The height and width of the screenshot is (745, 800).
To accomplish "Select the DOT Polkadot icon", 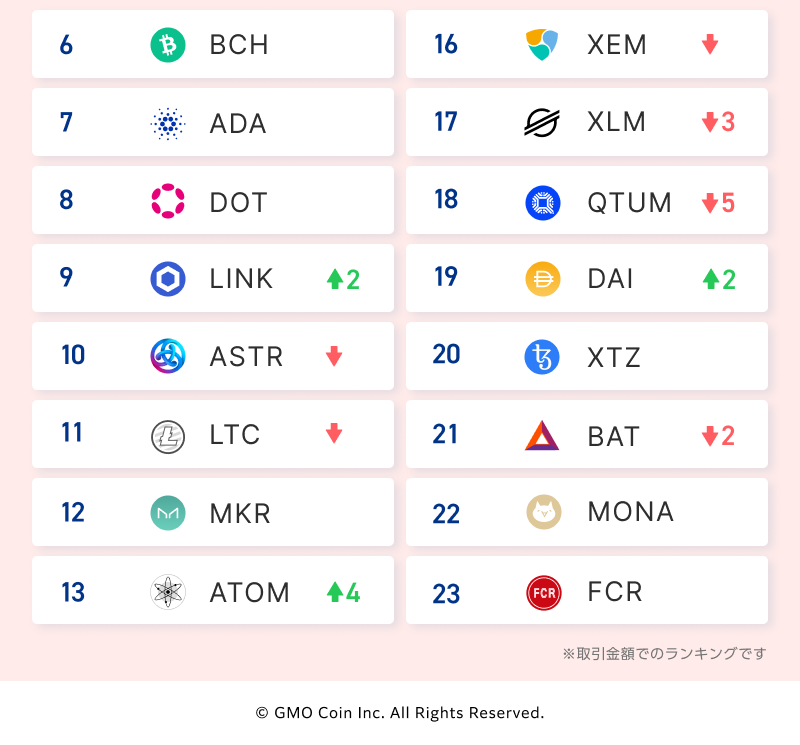I will click(x=168, y=201).
